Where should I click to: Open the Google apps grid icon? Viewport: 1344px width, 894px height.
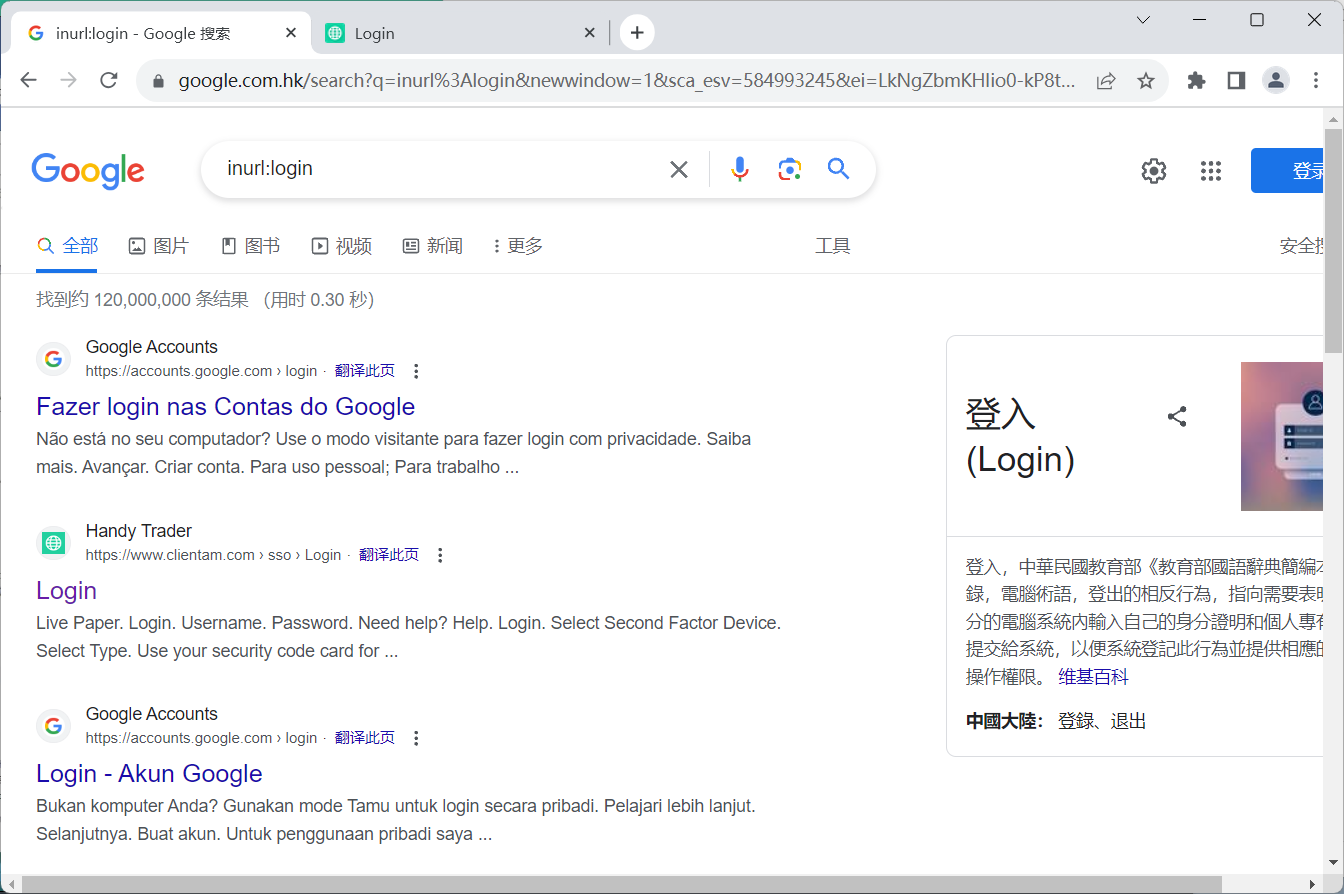(1211, 171)
